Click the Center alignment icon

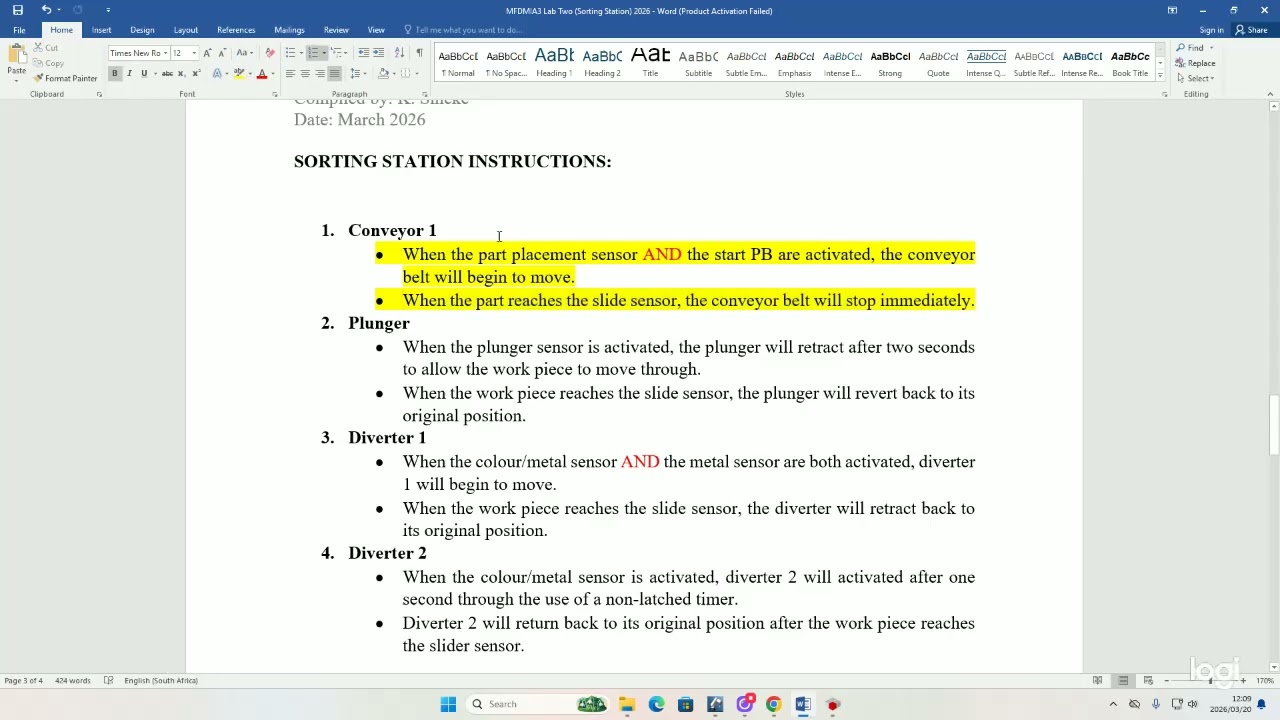pyautogui.click(x=305, y=74)
